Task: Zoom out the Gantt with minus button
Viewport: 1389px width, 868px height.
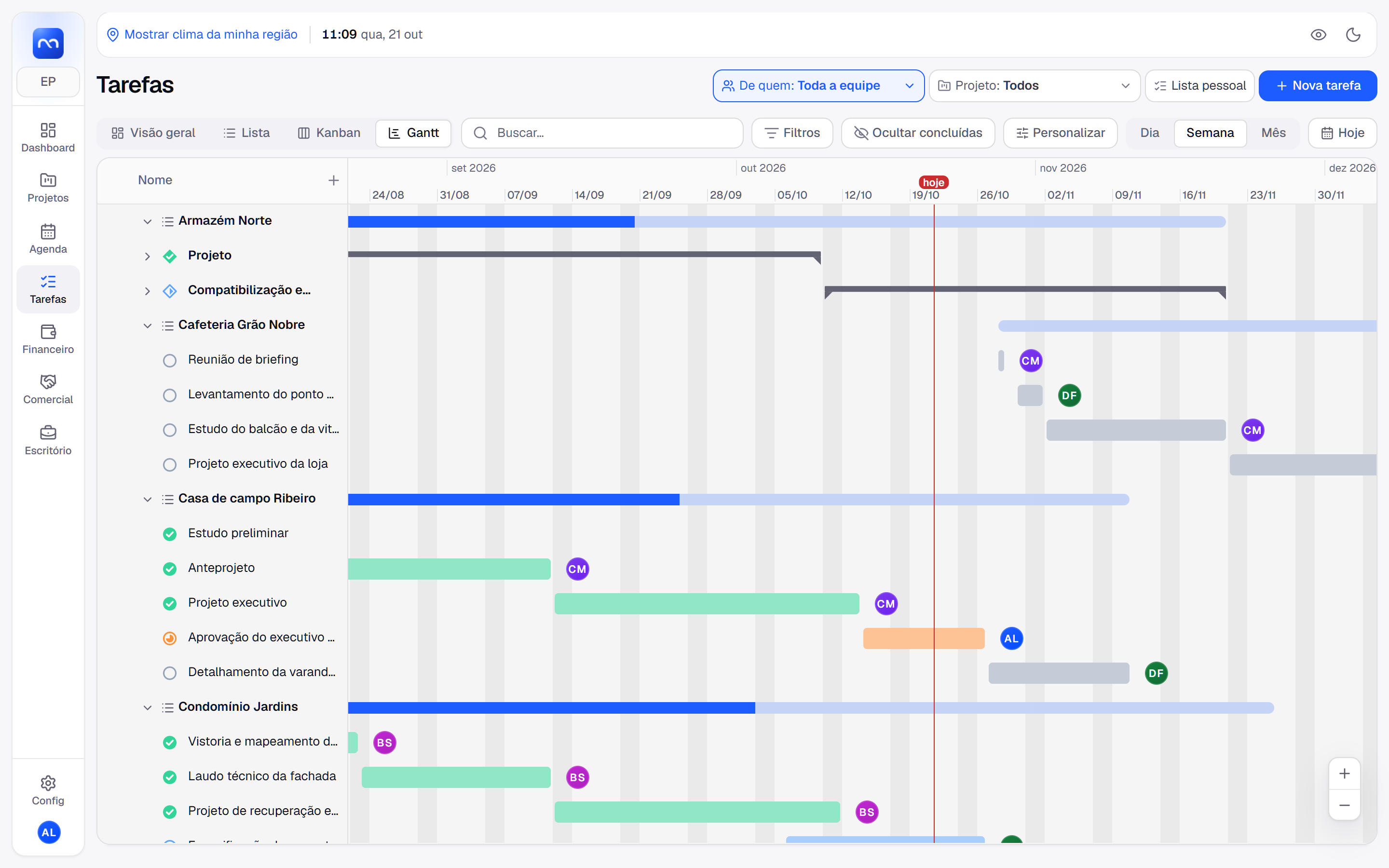Action: (x=1344, y=805)
